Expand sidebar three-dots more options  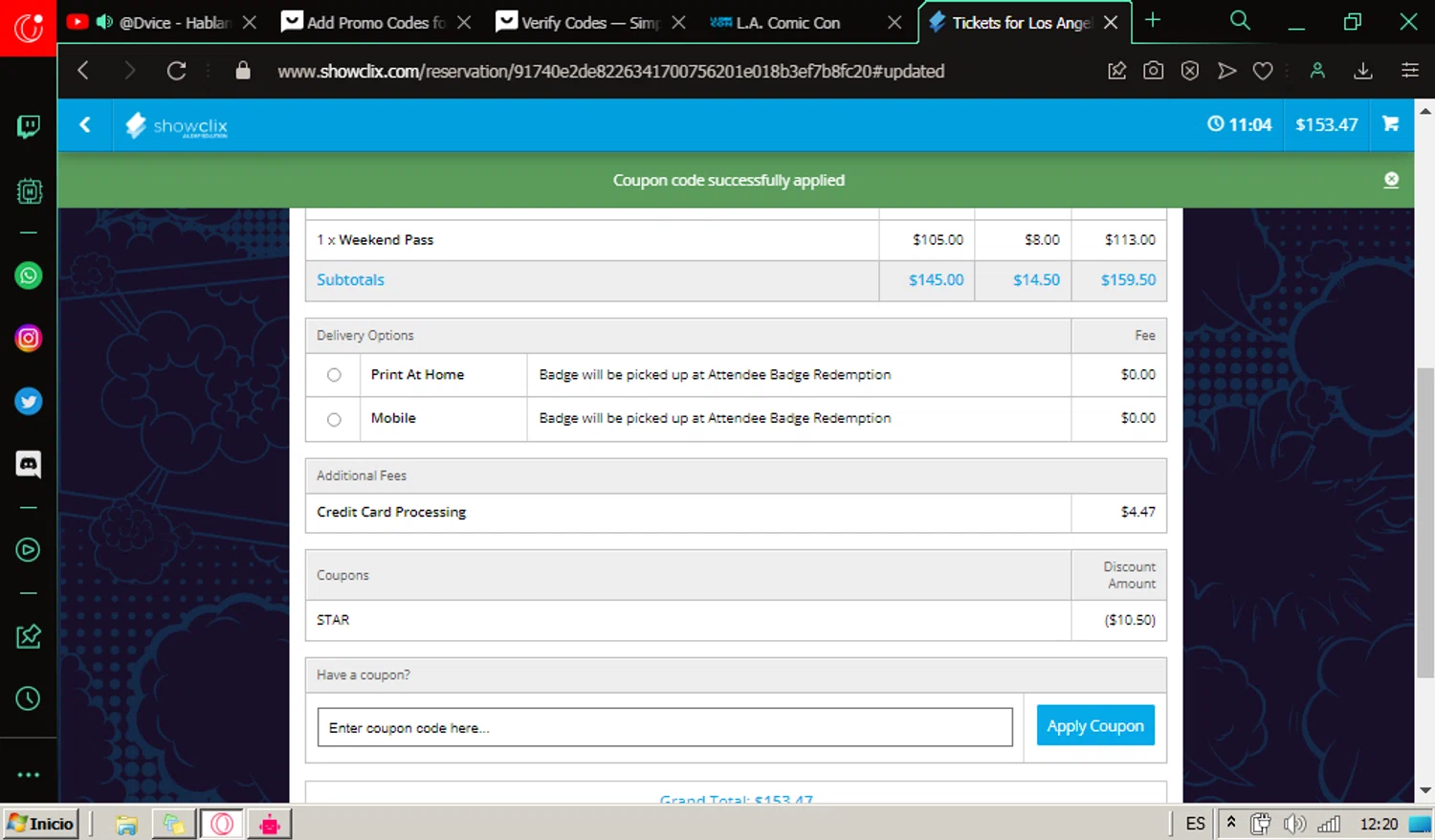[x=29, y=775]
